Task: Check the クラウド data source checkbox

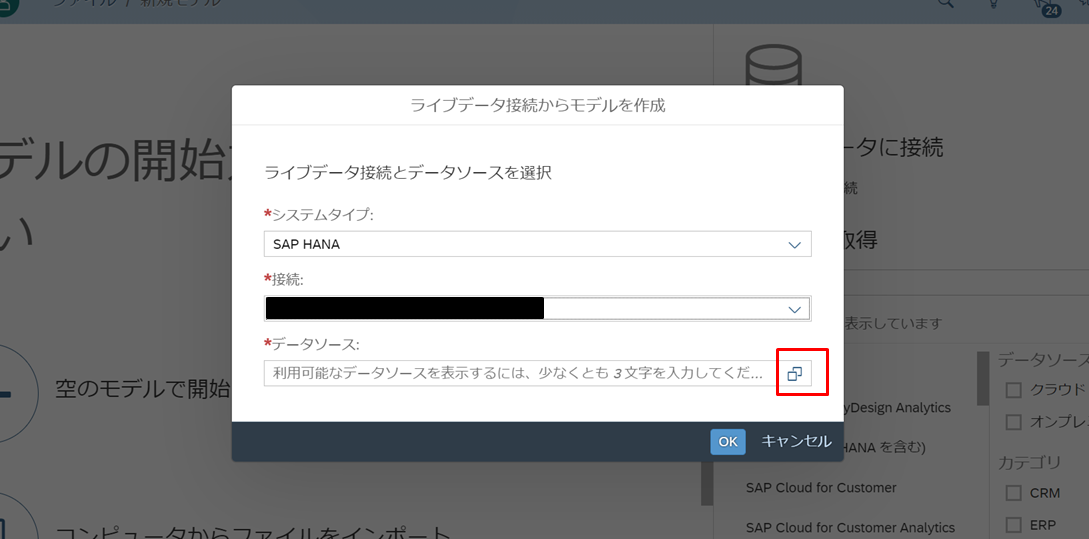Action: pos(1014,390)
